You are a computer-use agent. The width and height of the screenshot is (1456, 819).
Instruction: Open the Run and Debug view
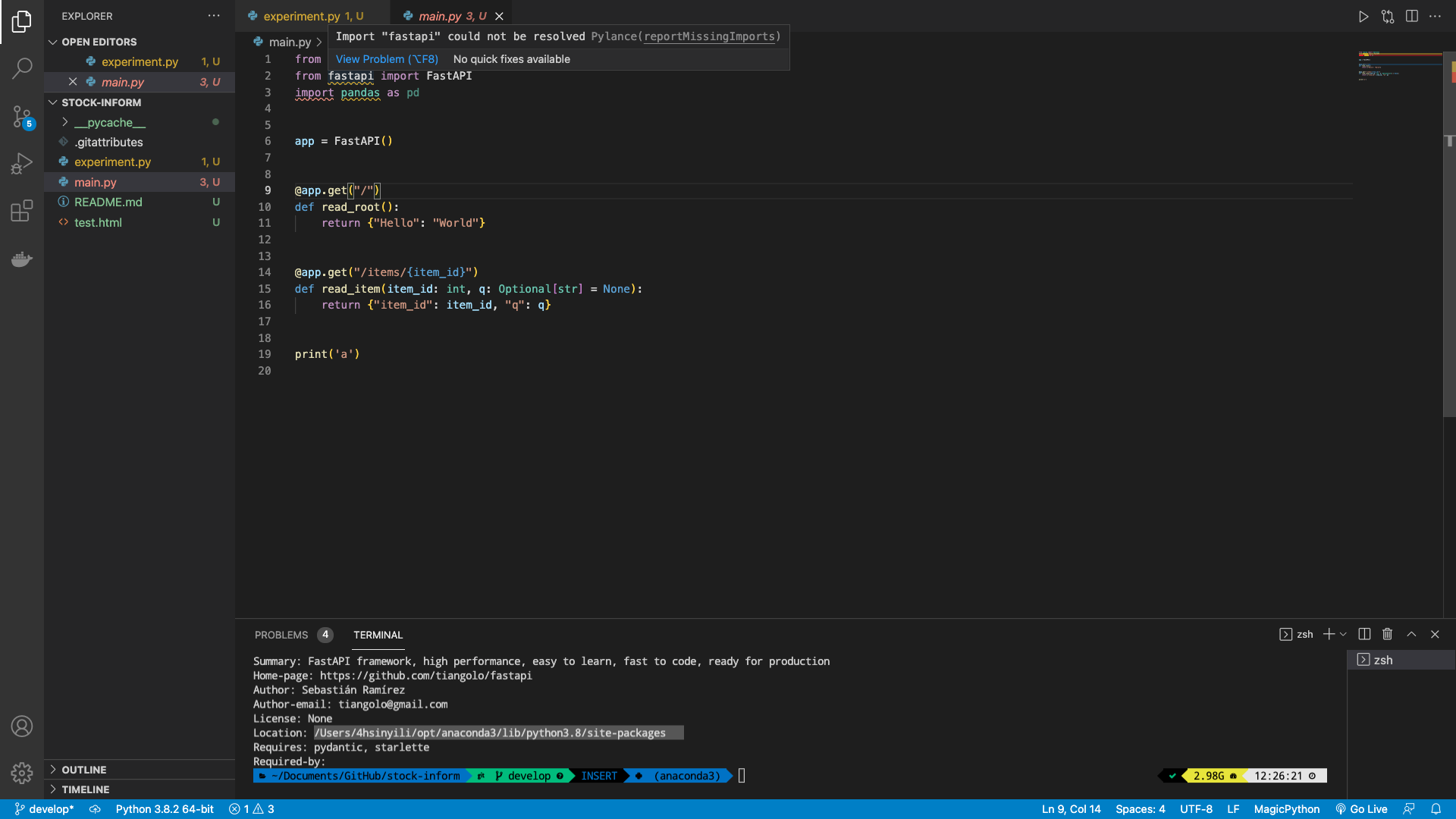click(22, 163)
